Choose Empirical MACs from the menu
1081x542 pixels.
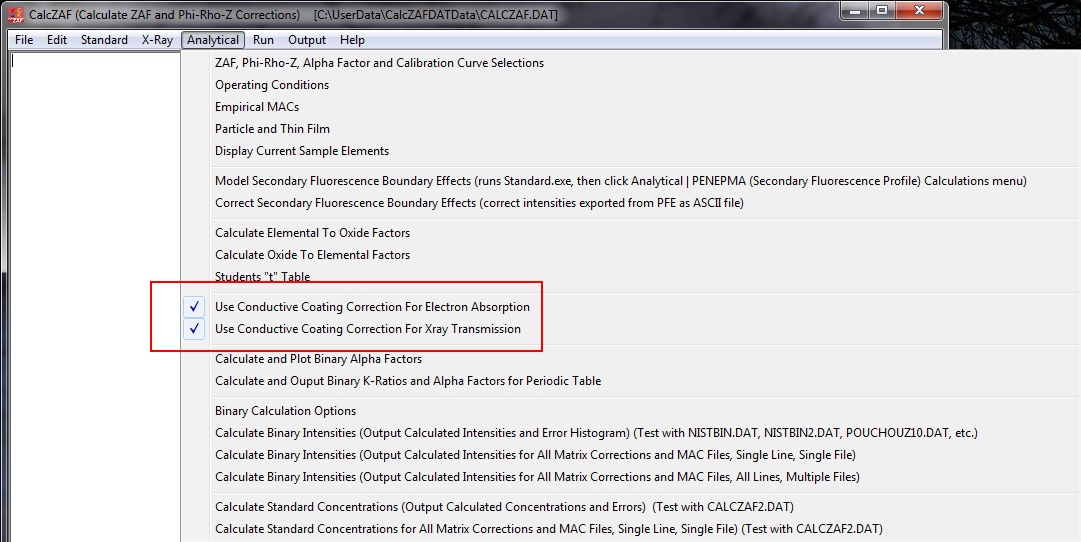click(x=256, y=107)
